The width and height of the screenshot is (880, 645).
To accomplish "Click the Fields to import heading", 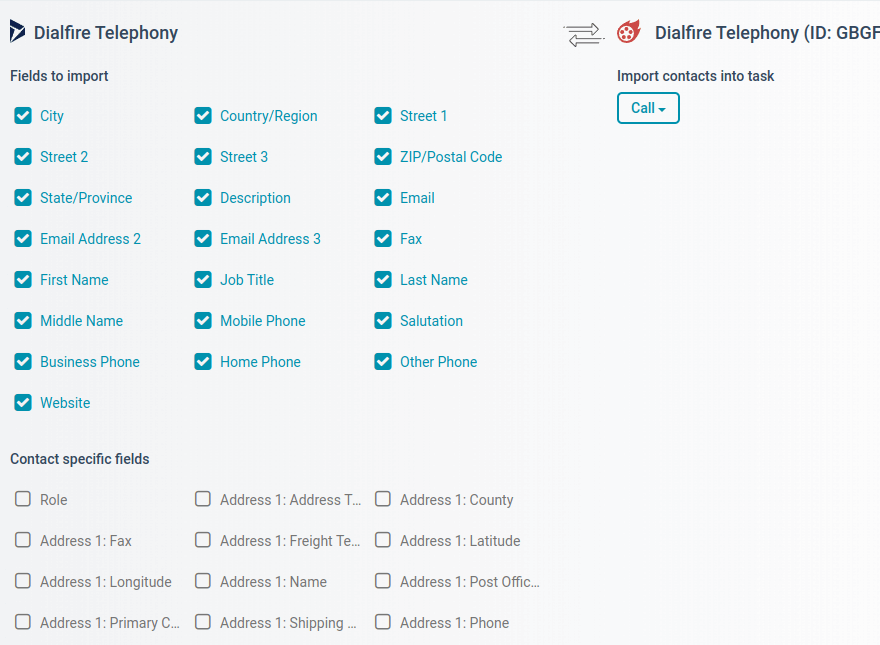I will 59,76.
